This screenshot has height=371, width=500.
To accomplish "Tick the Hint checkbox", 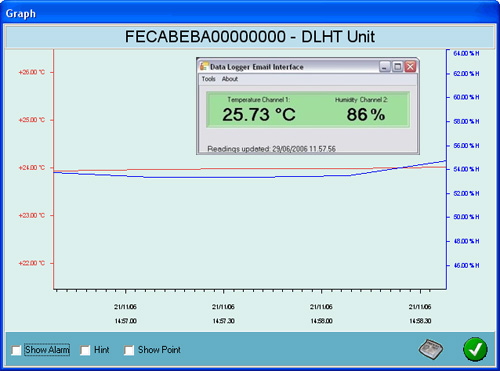I will tap(85, 350).
